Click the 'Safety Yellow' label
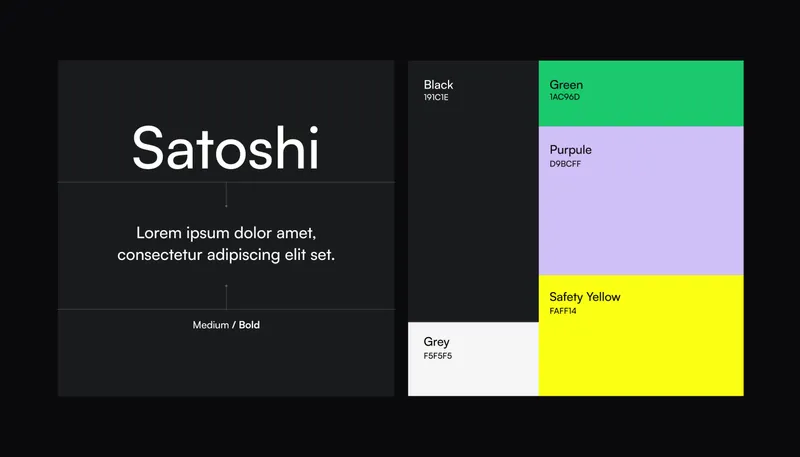The width and height of the screenshot is (800, 457). [x=585, y=297]
